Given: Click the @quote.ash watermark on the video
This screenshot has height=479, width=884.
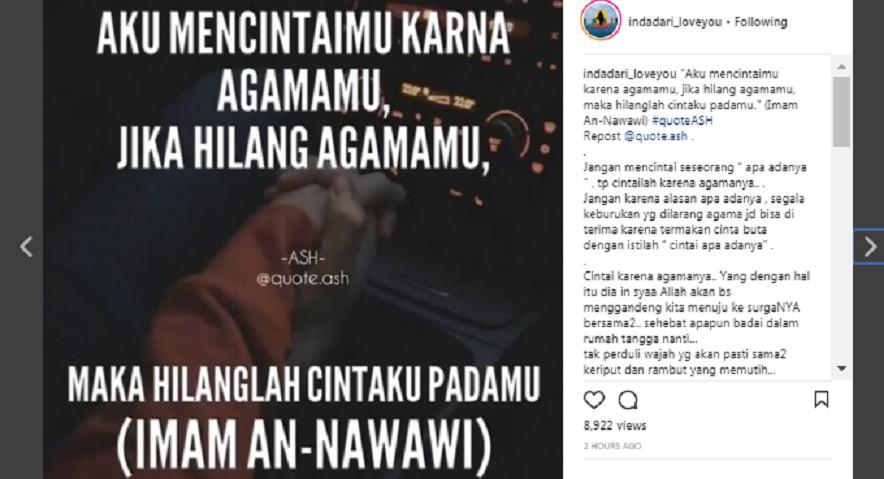Looking at the screenshot, I should click(303, 278).
